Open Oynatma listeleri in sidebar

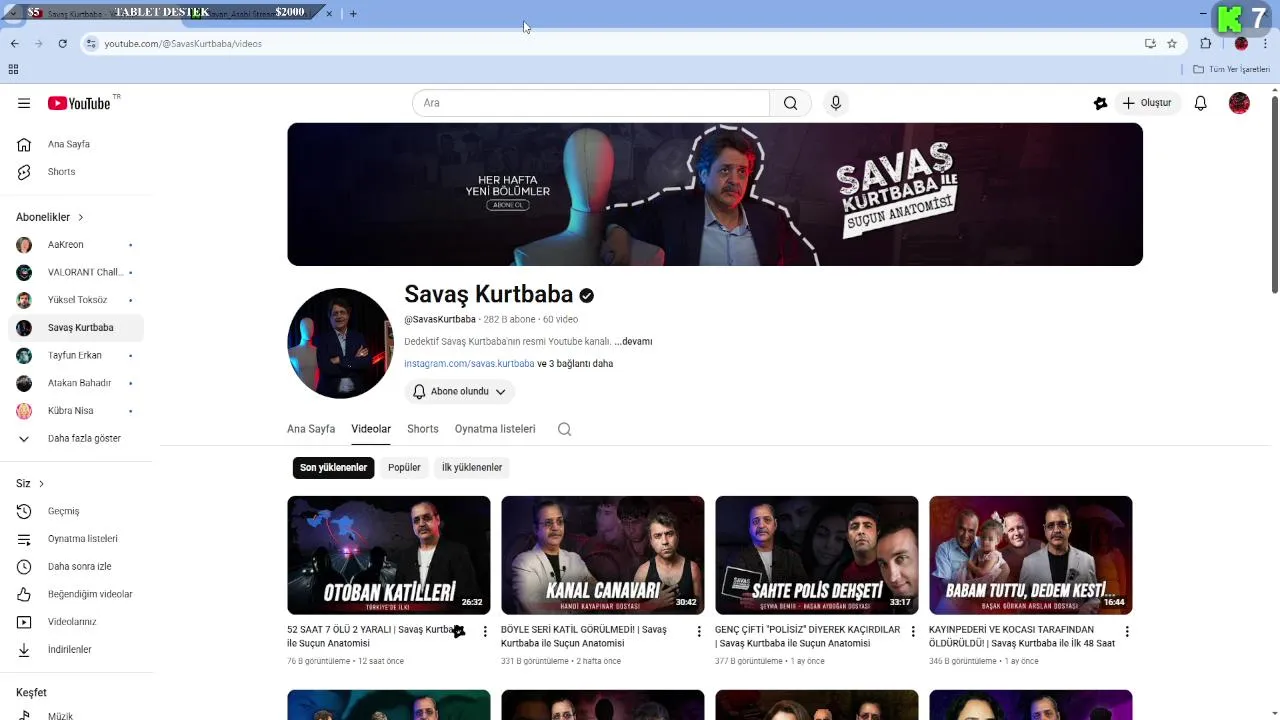click(76, 539)
